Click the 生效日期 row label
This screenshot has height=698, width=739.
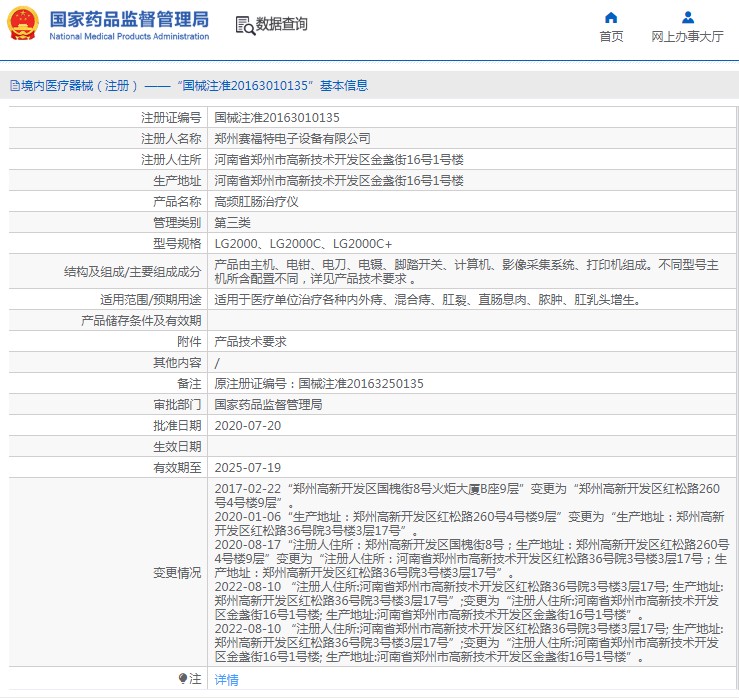point(177,446)
